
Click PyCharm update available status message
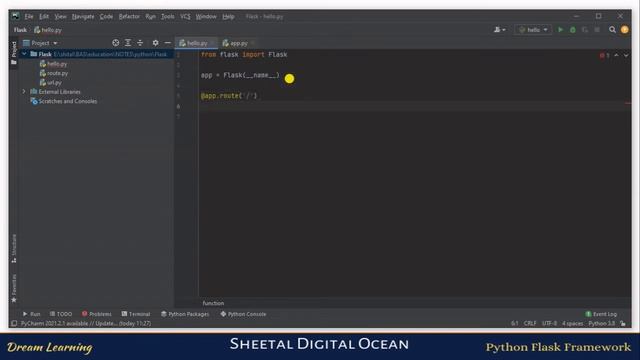coord(86,323)
